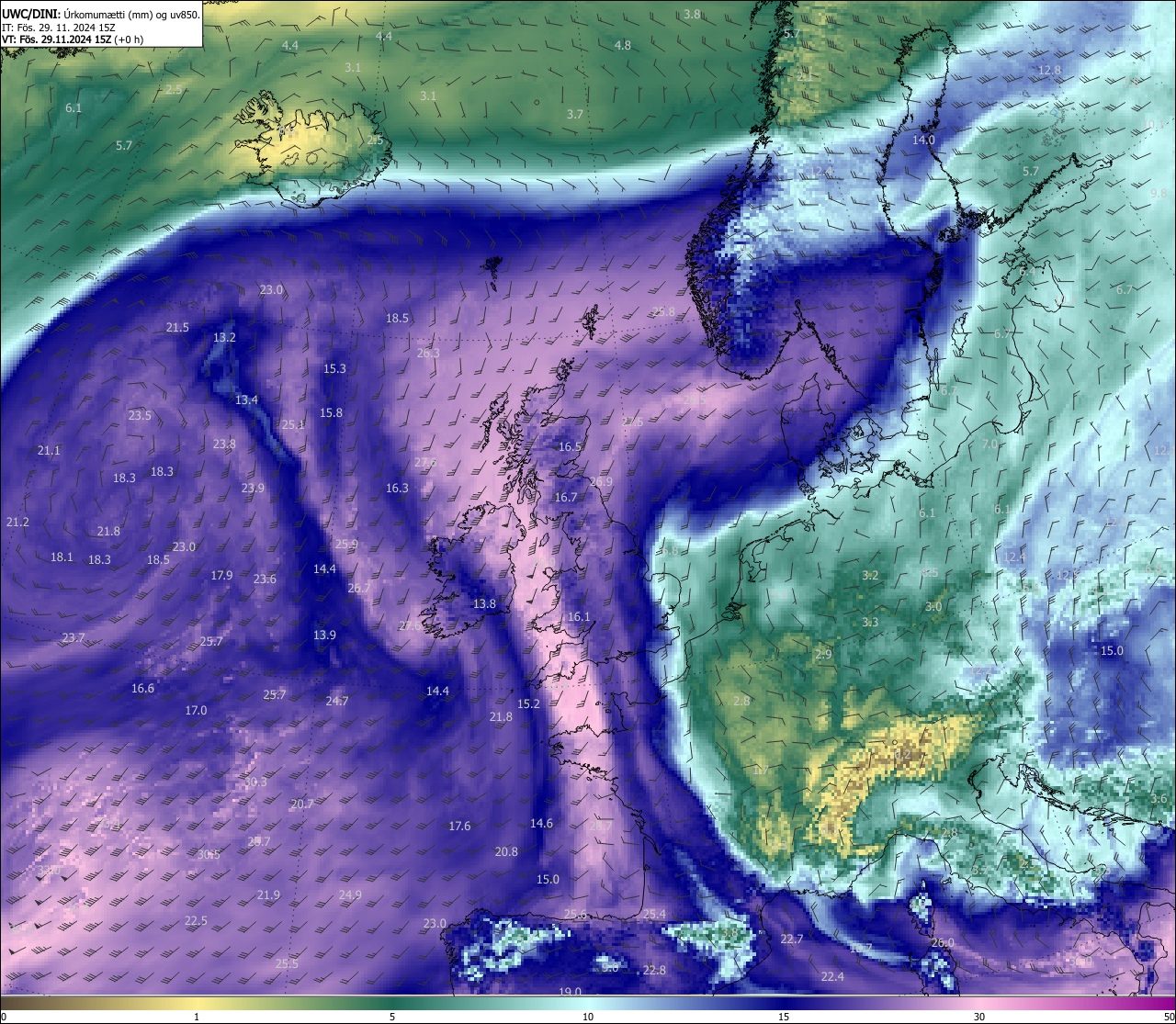Click the color bar label 1
The image size is (1176, 1024).
197,1017
